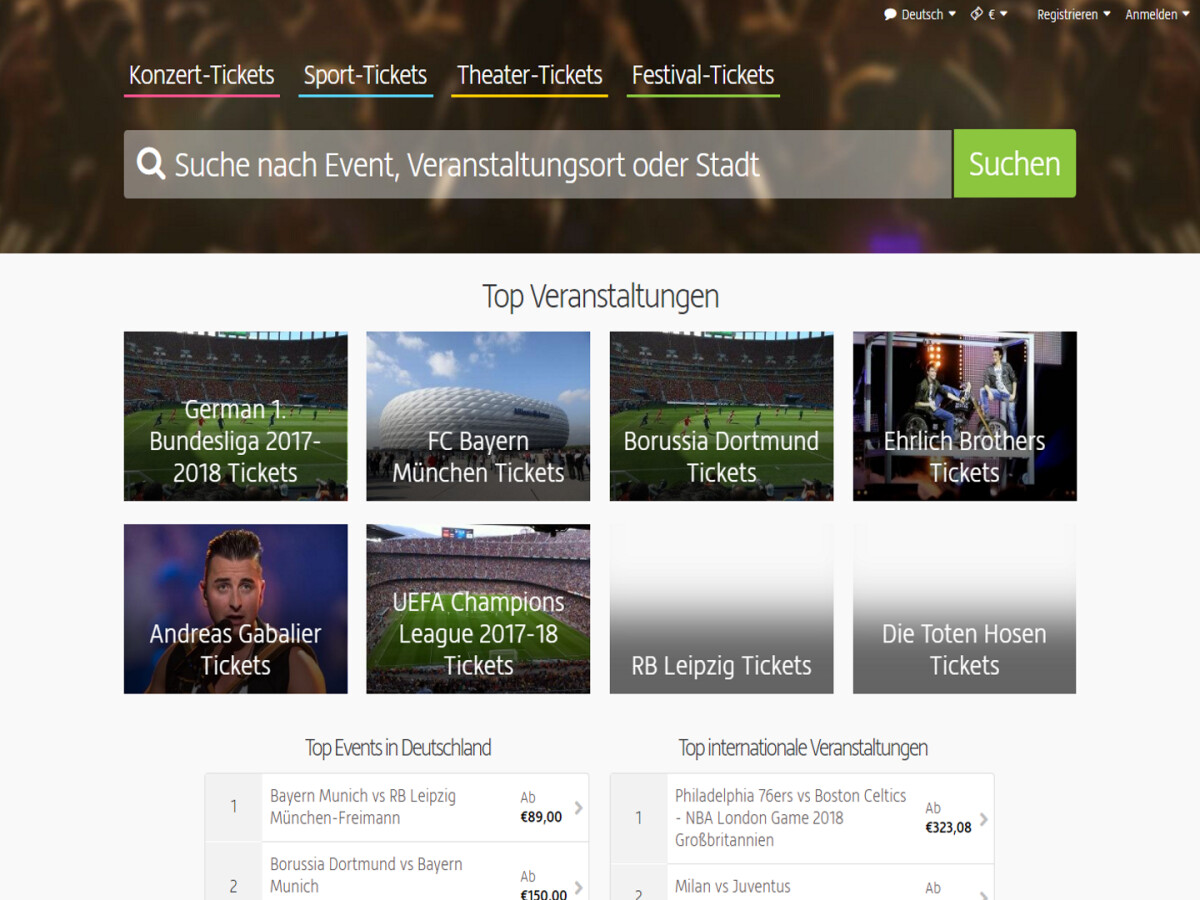1200x900 pixels.
Task: Open UEFA Champions League 2017-18 Tickets tile
Action: pos(478,609)
